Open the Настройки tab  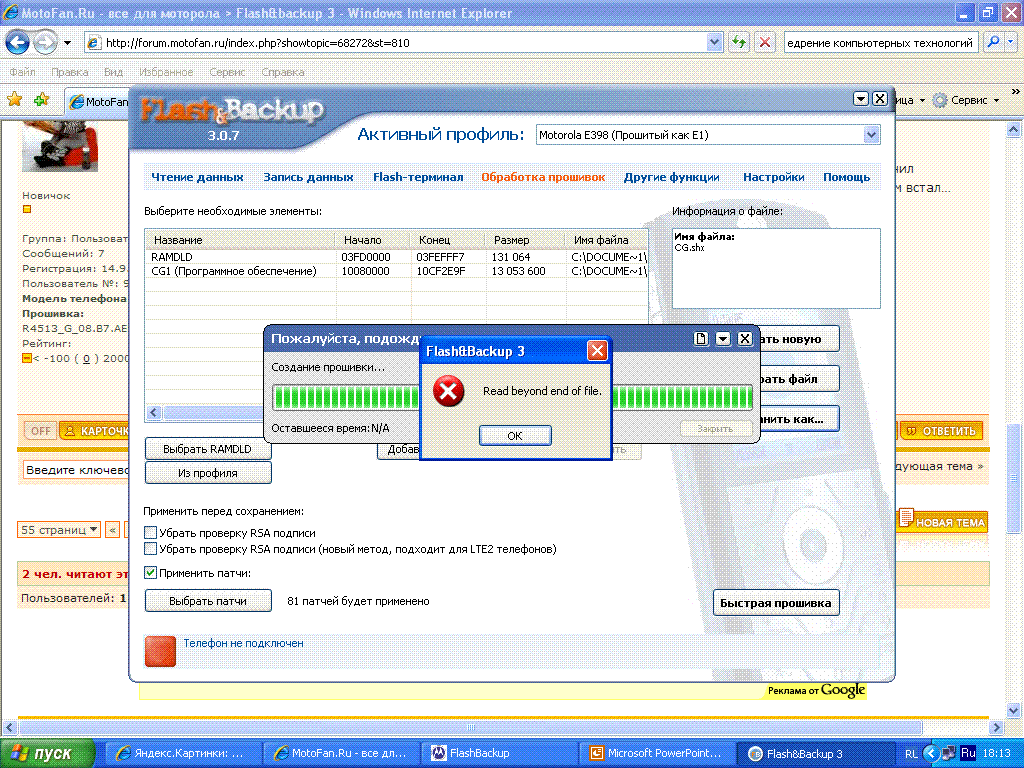773,177
